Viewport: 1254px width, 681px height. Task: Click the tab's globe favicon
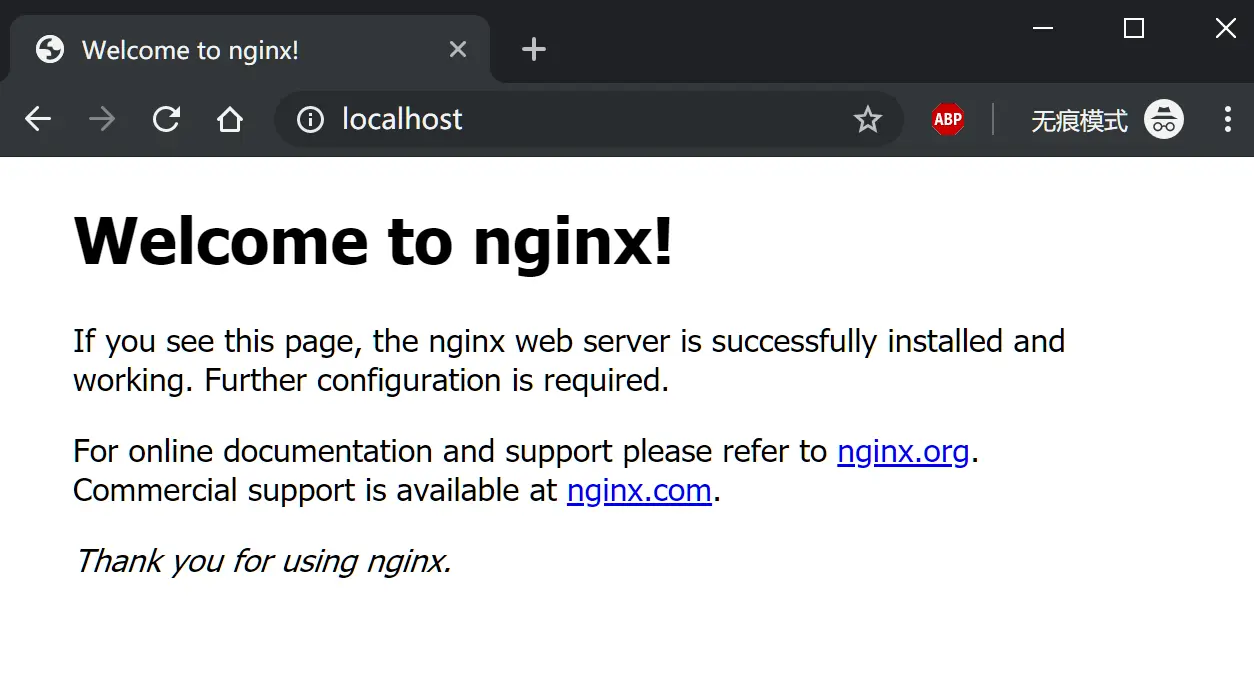click(x=48, y=49)
